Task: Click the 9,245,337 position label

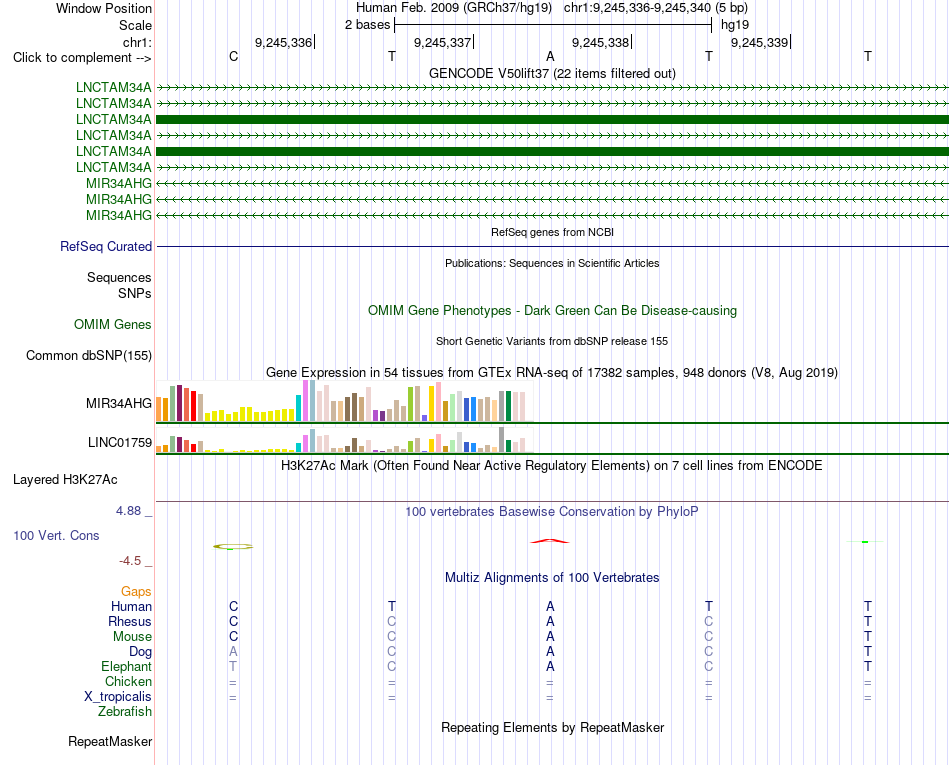Action: 442,42
